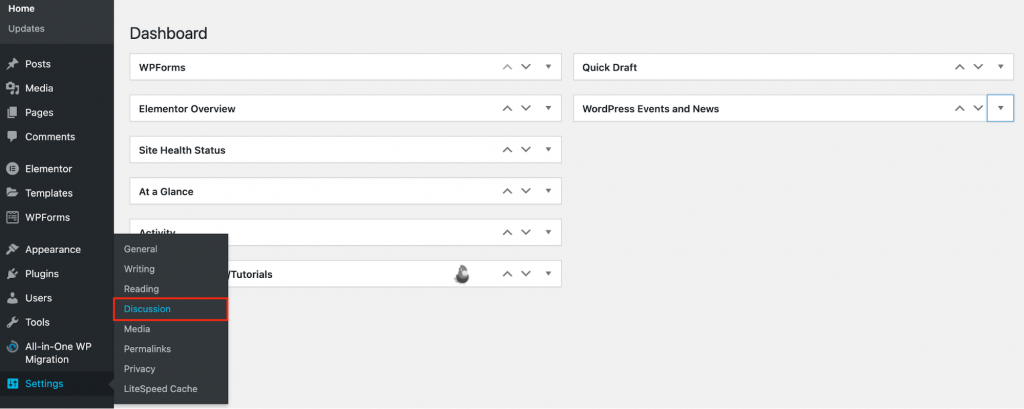Open Discussion settings submenu item
This screenshot has width=1024, height=409.
click(147, 309)
